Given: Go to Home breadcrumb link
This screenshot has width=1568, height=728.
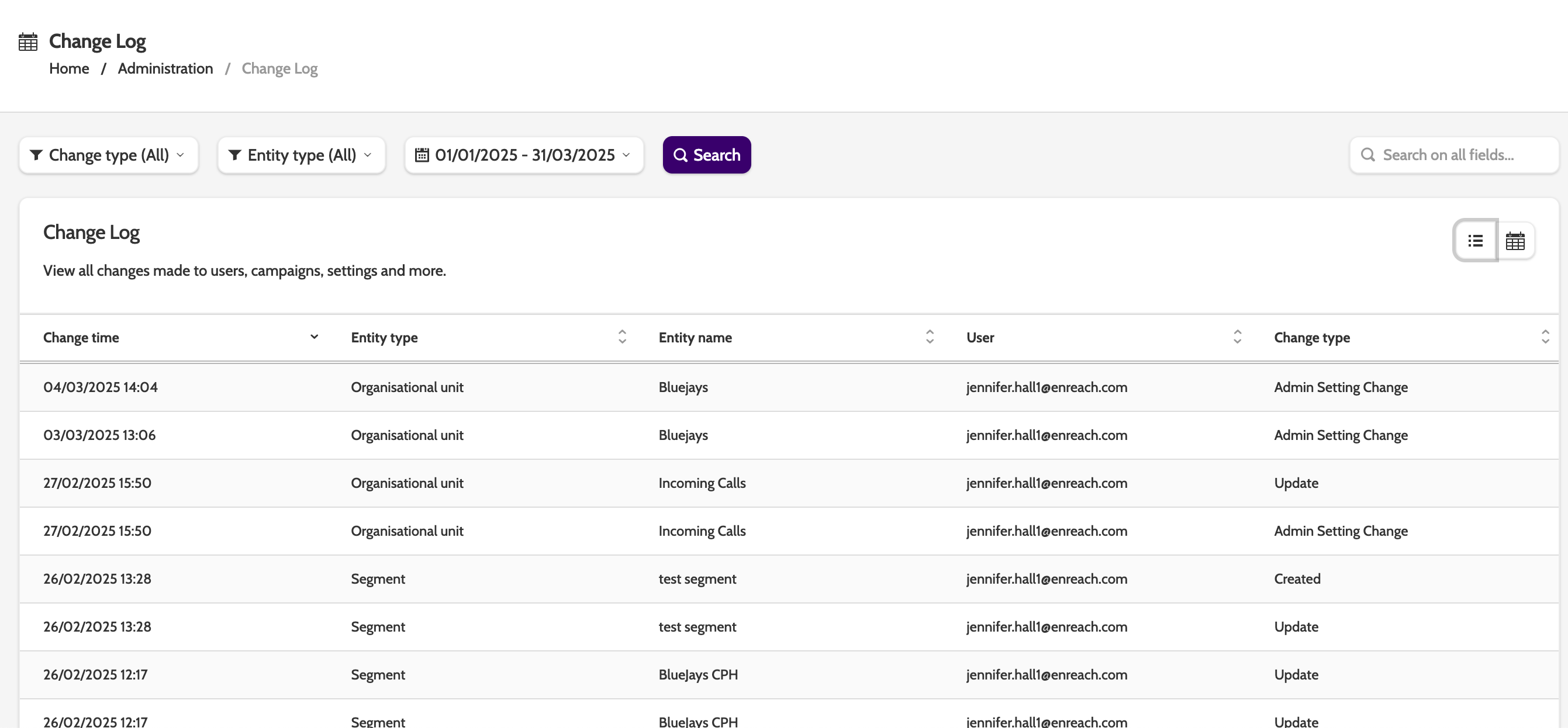Looking at the screenshot, I should [69, 69].
